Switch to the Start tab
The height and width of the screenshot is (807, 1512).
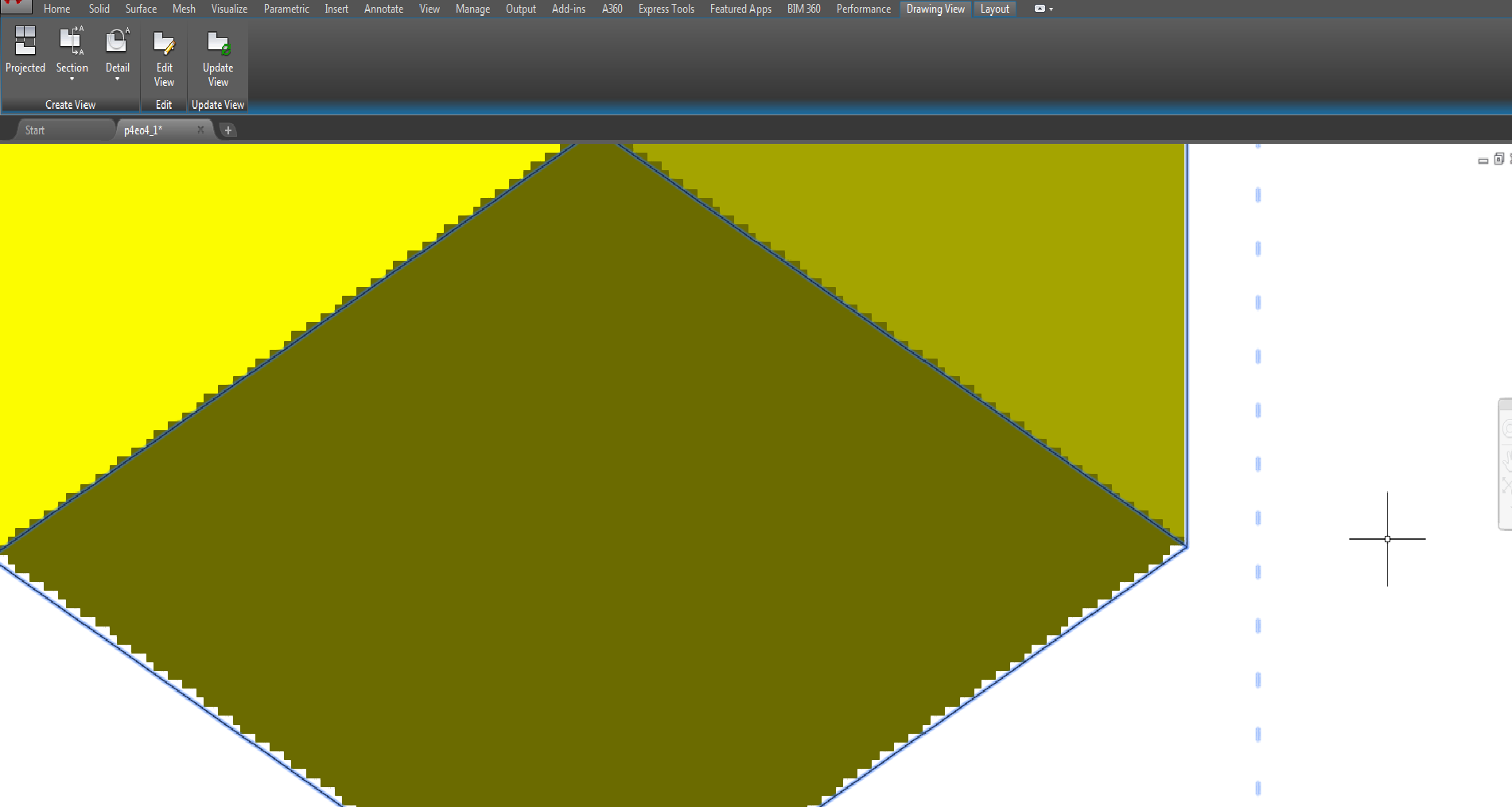[34, 130]
